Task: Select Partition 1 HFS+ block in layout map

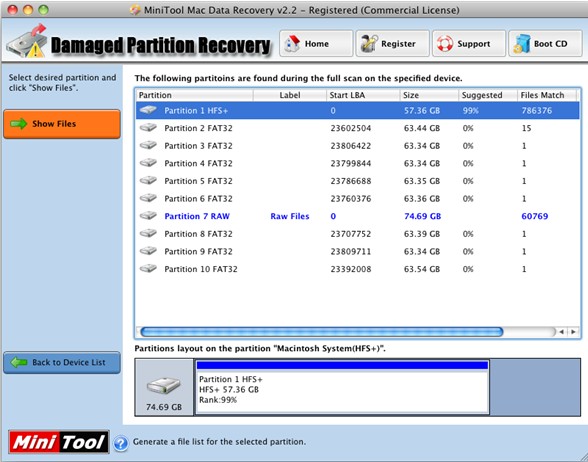Action: coord(342,387)
